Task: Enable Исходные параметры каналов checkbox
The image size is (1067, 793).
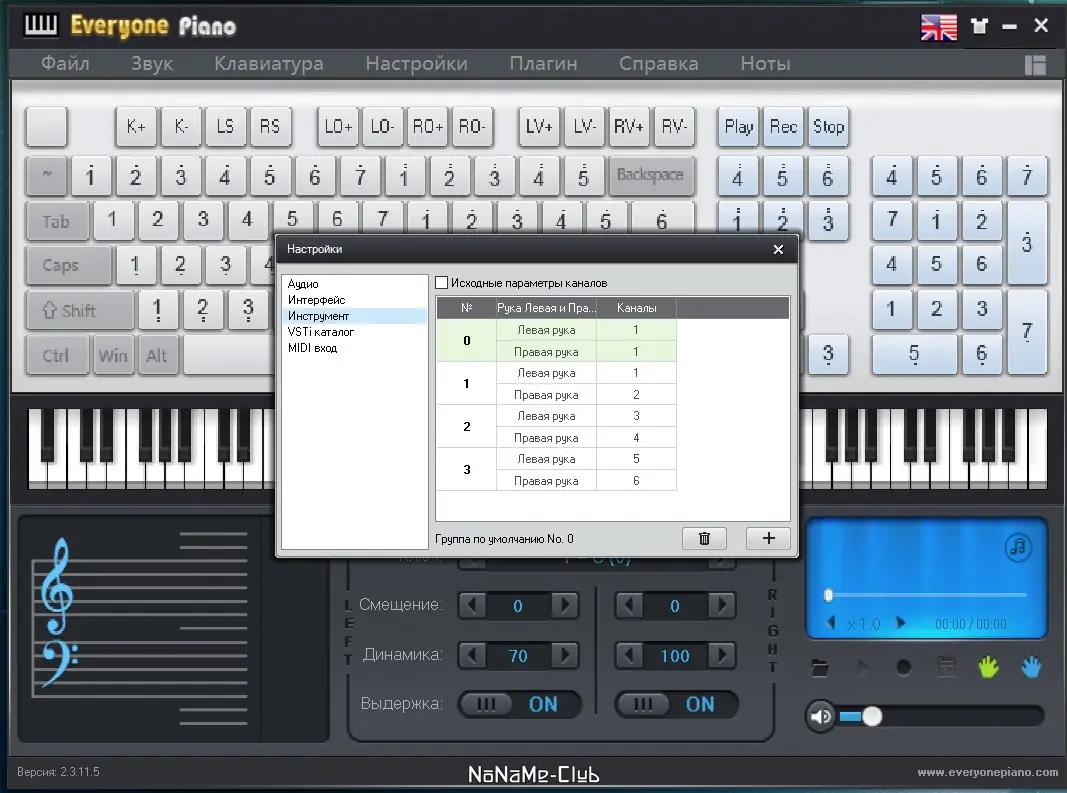Action: coord(442,282)
